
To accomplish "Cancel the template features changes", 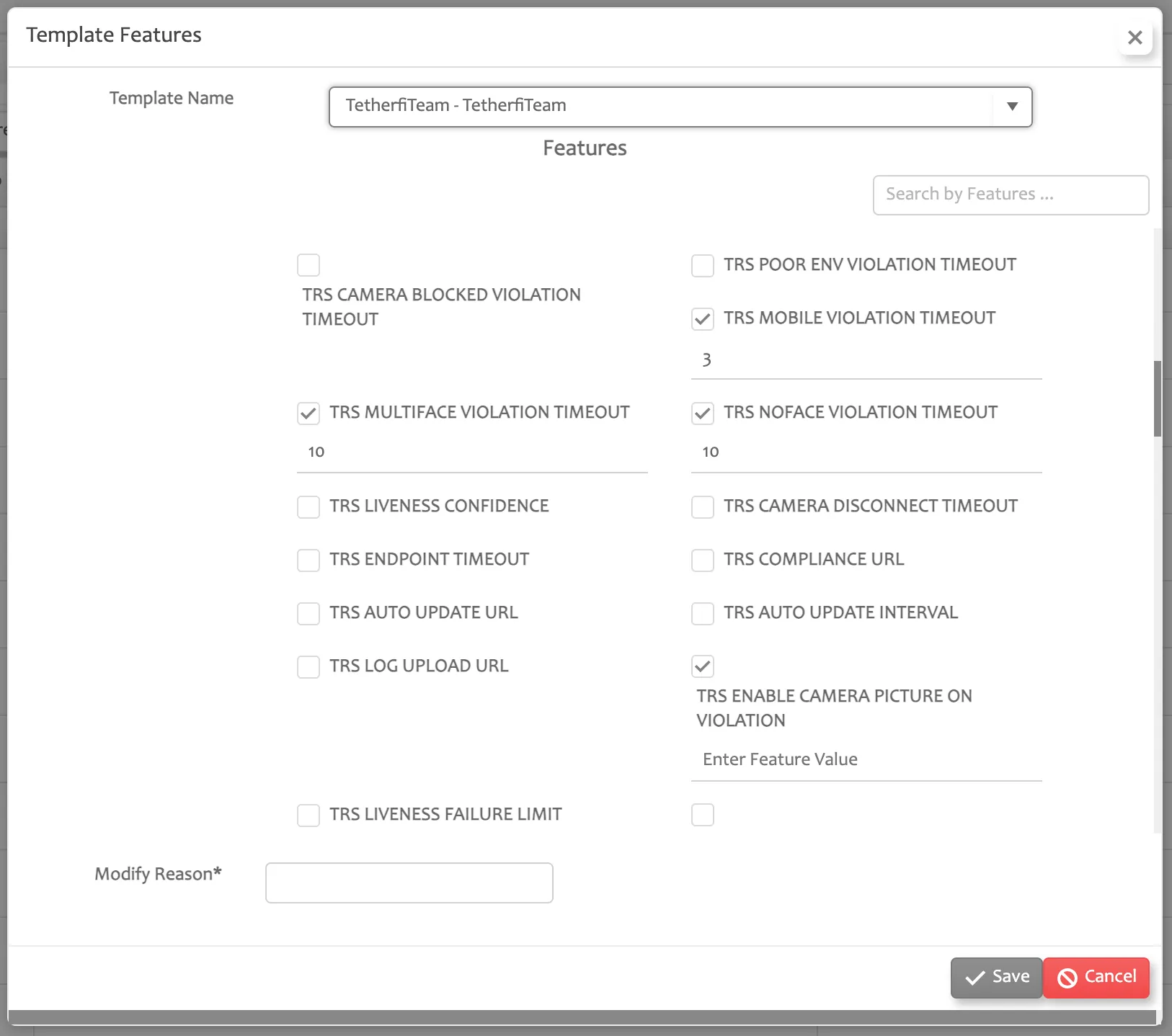I will 1096,977.
